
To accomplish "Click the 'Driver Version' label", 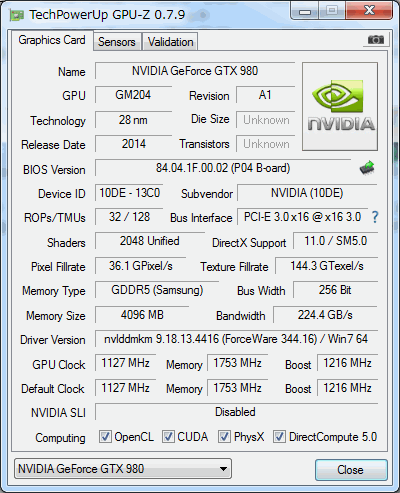I will coord(53,340).
